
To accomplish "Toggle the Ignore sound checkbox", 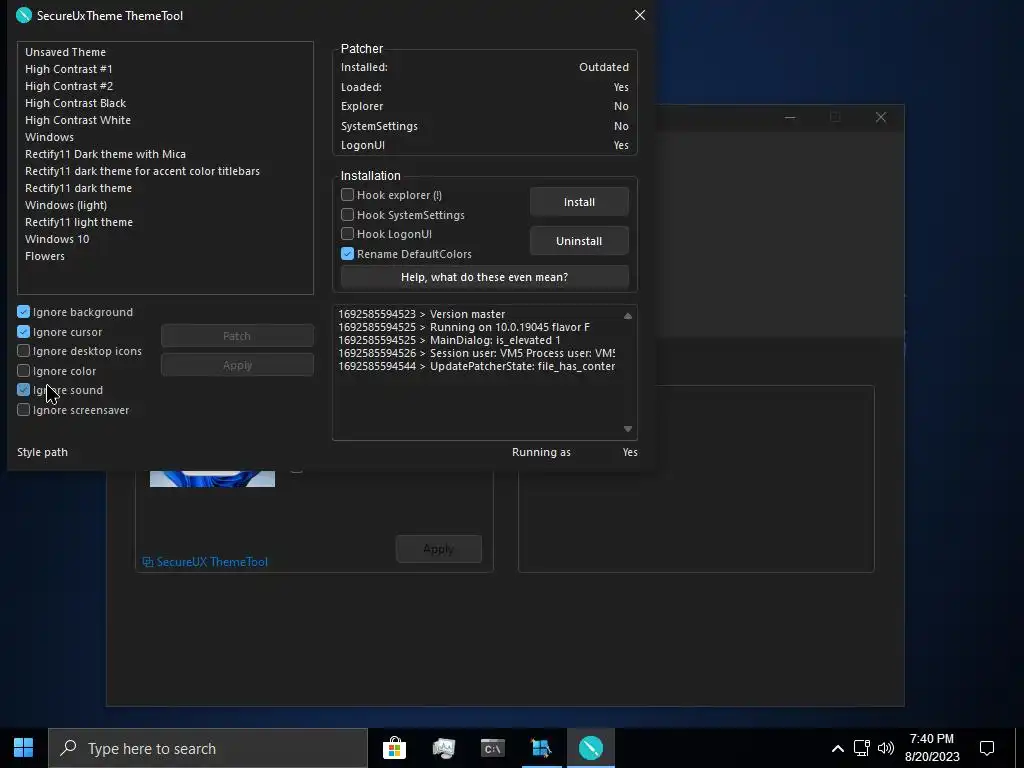I will (24, 389).
